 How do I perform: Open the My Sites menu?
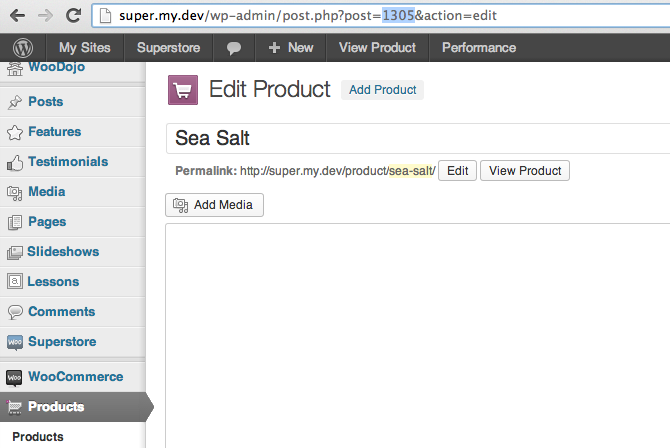[x=82, y=47]
